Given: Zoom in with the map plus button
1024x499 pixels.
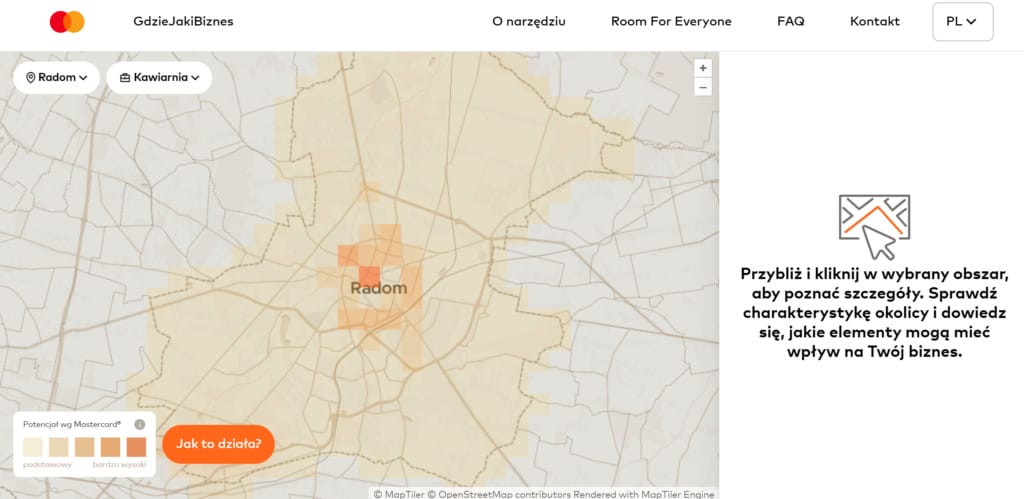Looking at the screenshot, I should tap(703, 68).
